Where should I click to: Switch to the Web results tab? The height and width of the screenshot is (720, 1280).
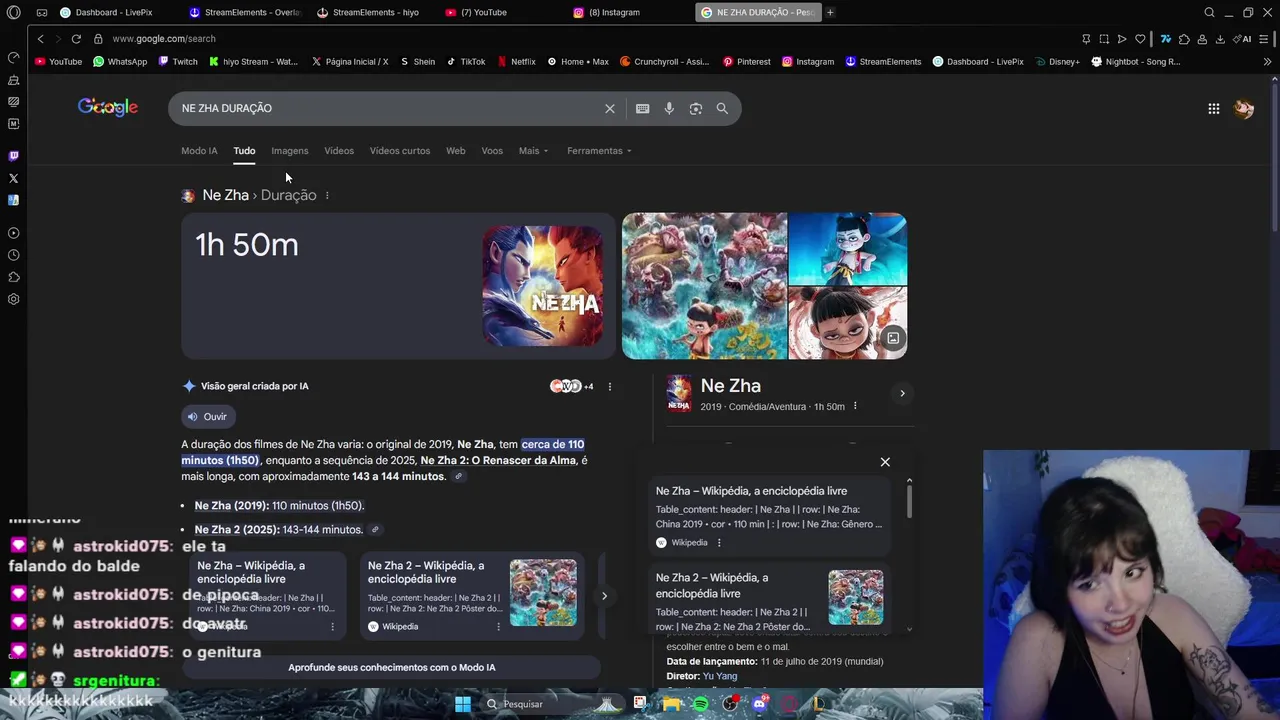point(455,151)
